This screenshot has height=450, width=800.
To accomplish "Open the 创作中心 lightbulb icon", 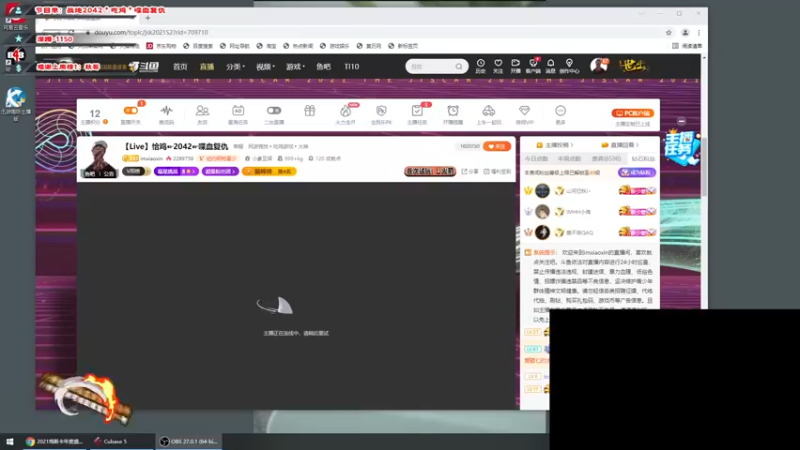I will [569, 65].
